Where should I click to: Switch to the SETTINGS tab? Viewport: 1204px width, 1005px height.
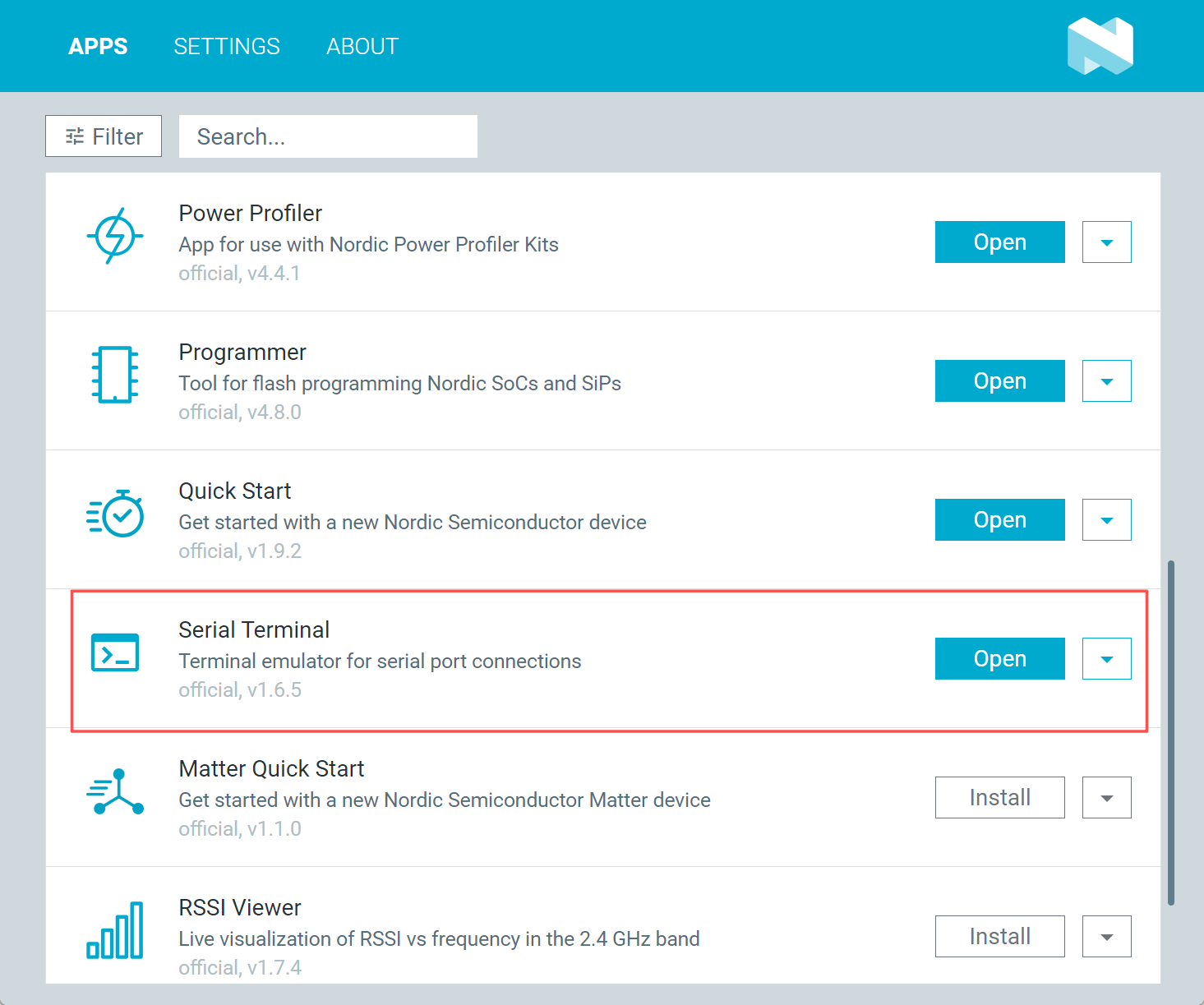pyautogui.click(x=227, y=46)
